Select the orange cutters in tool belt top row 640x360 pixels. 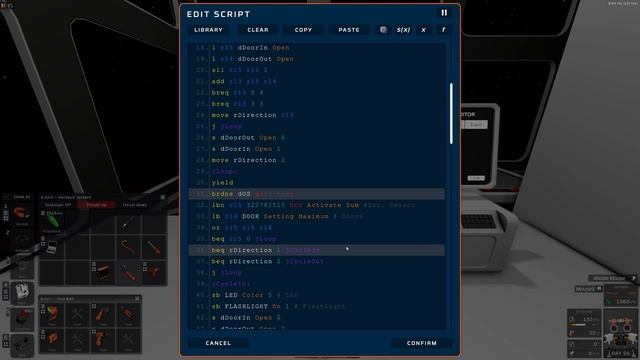click(128, 315)
